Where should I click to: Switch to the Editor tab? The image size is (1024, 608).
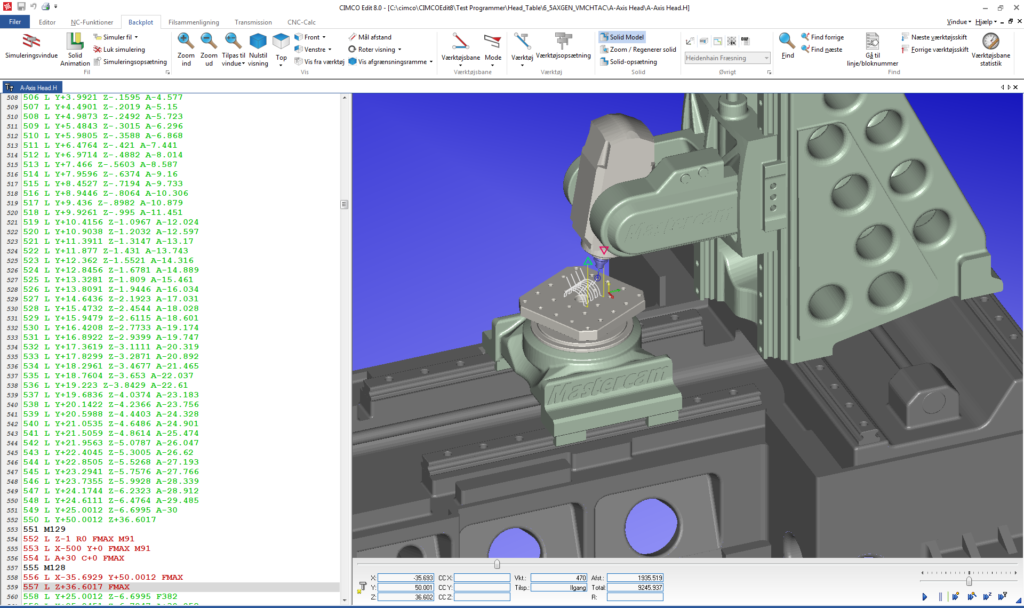coord(47,22)
